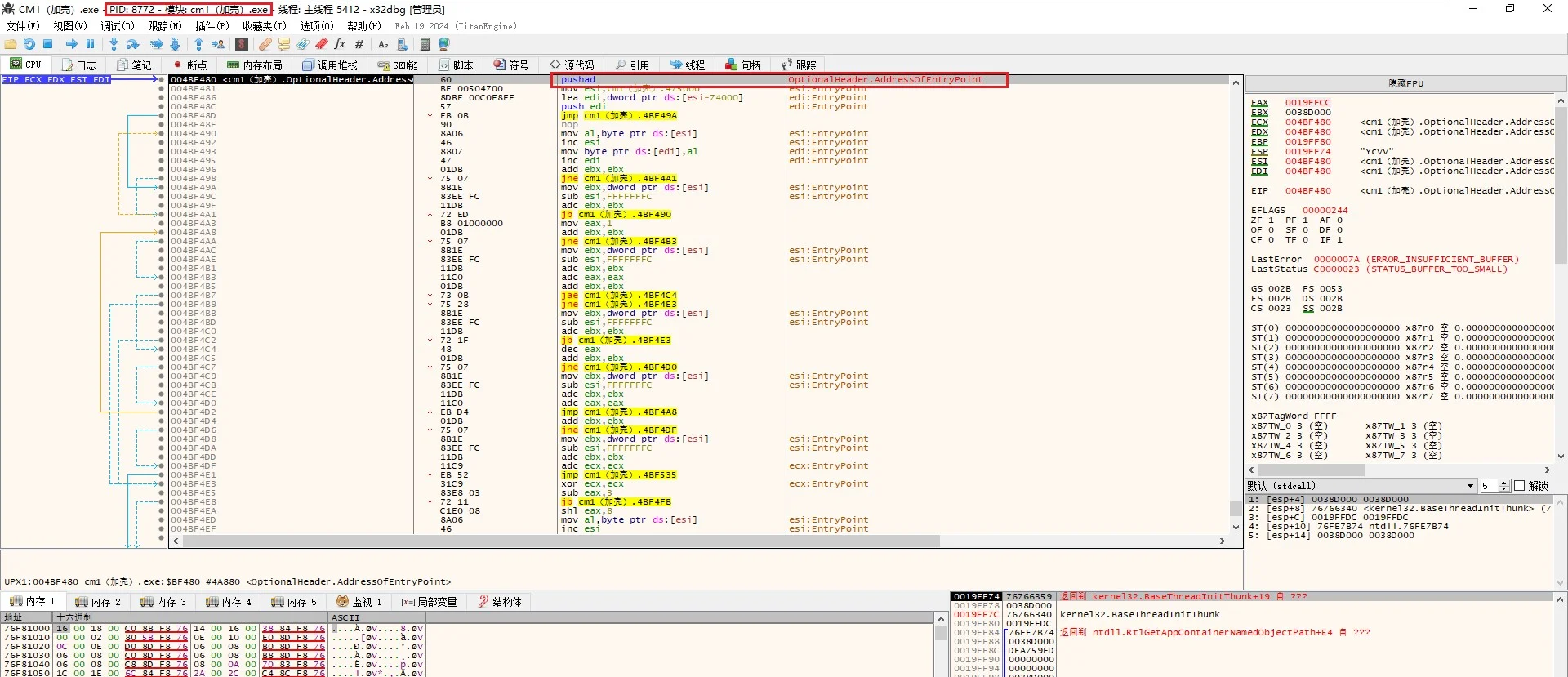Collapse the jump marker at address 004BF48D
Screen dimensions: 1568x677
[430, 116]
